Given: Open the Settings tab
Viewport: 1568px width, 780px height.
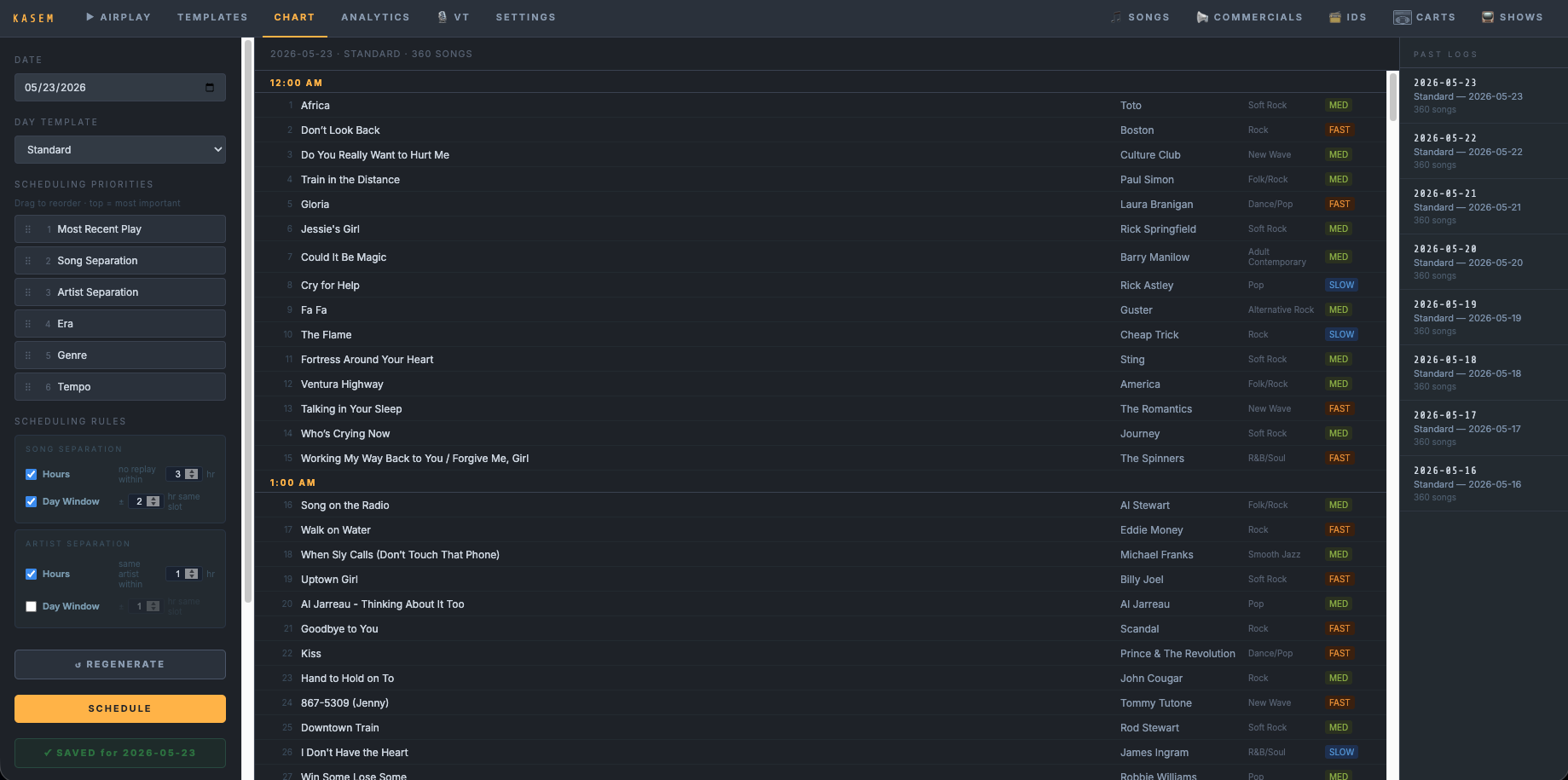Looking at the screenshot, I should coord(525,17).
